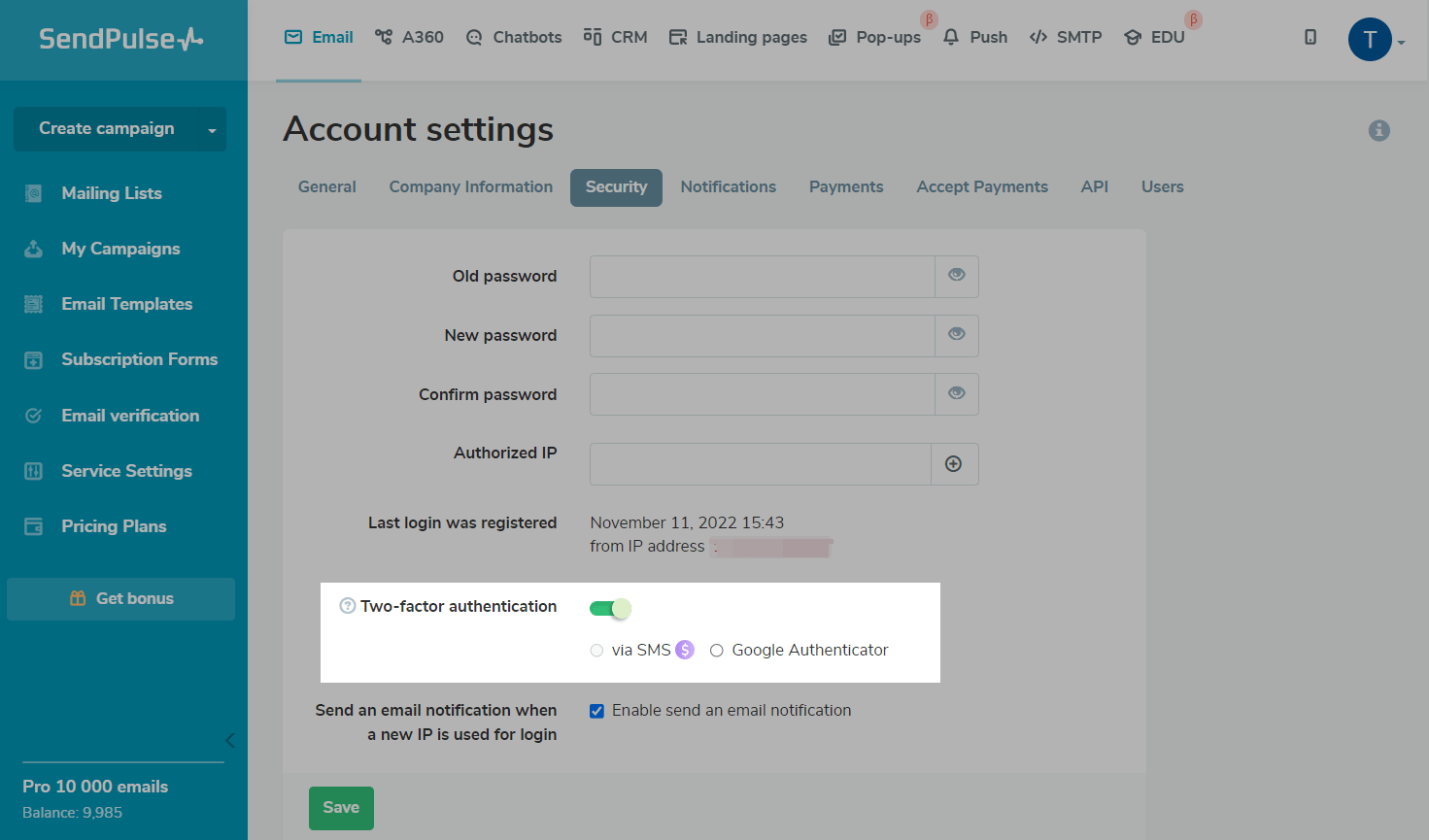The height and width of the screenshot is (840, 1429).
Task: Switch to the Notifications tab
Action: (728, 187)
